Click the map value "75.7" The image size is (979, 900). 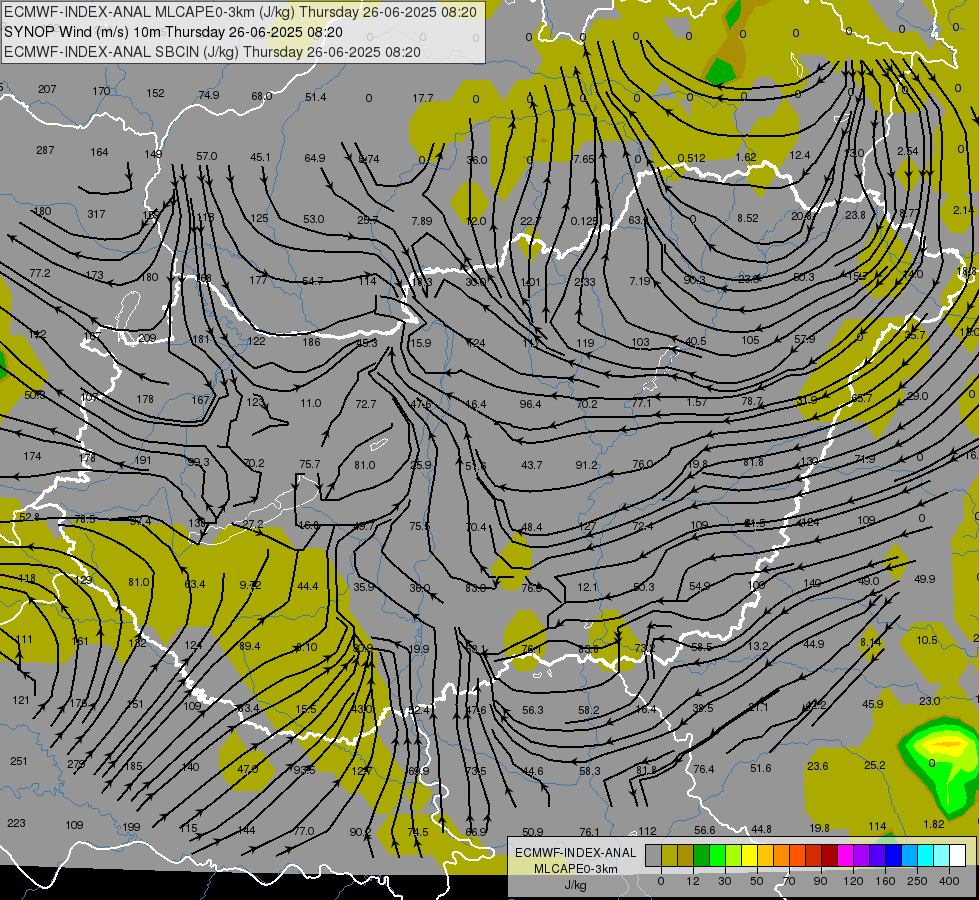(x=309, y=465)
